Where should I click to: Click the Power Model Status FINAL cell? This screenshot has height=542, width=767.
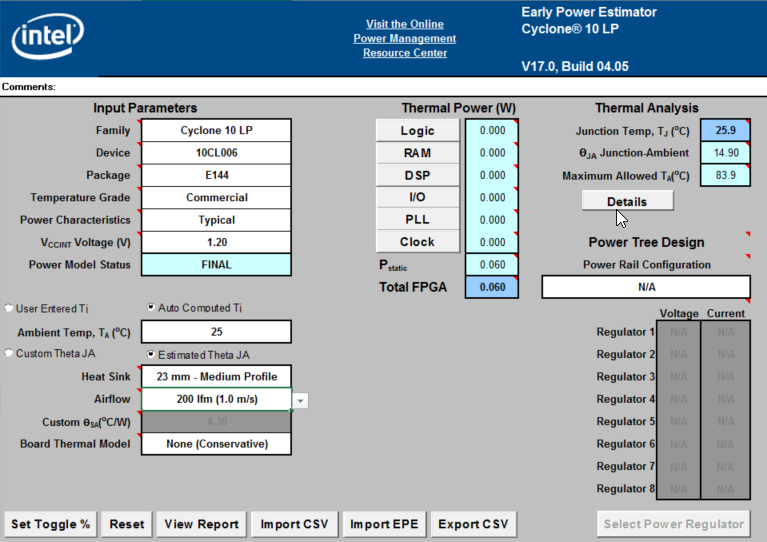[x=216, y=265]
